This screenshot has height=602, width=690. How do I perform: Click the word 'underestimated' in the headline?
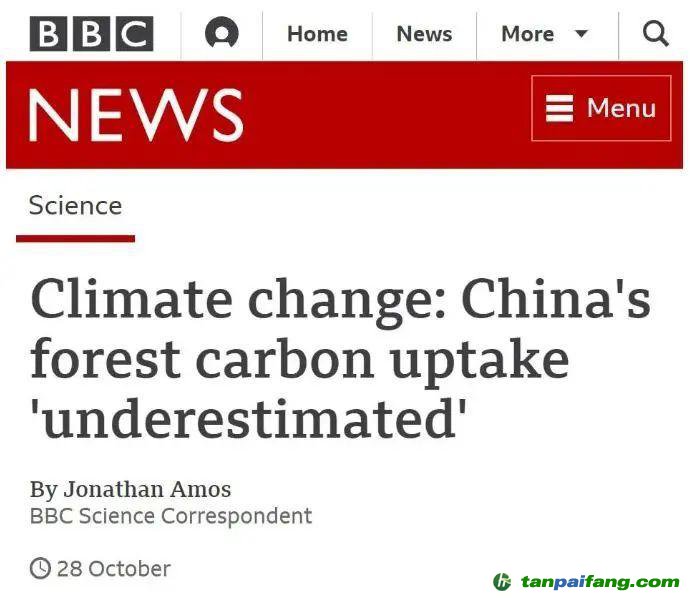point(249,418)
